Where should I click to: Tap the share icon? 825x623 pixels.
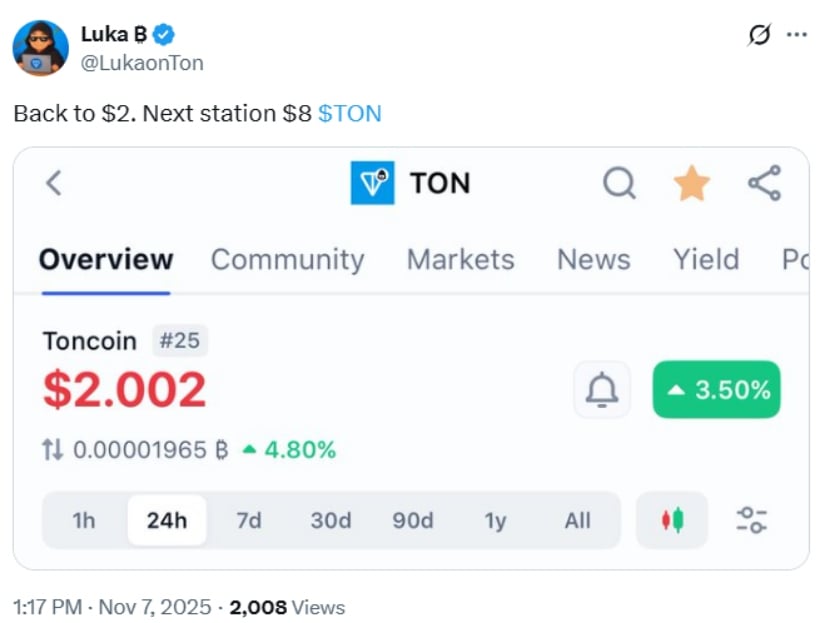764,183
